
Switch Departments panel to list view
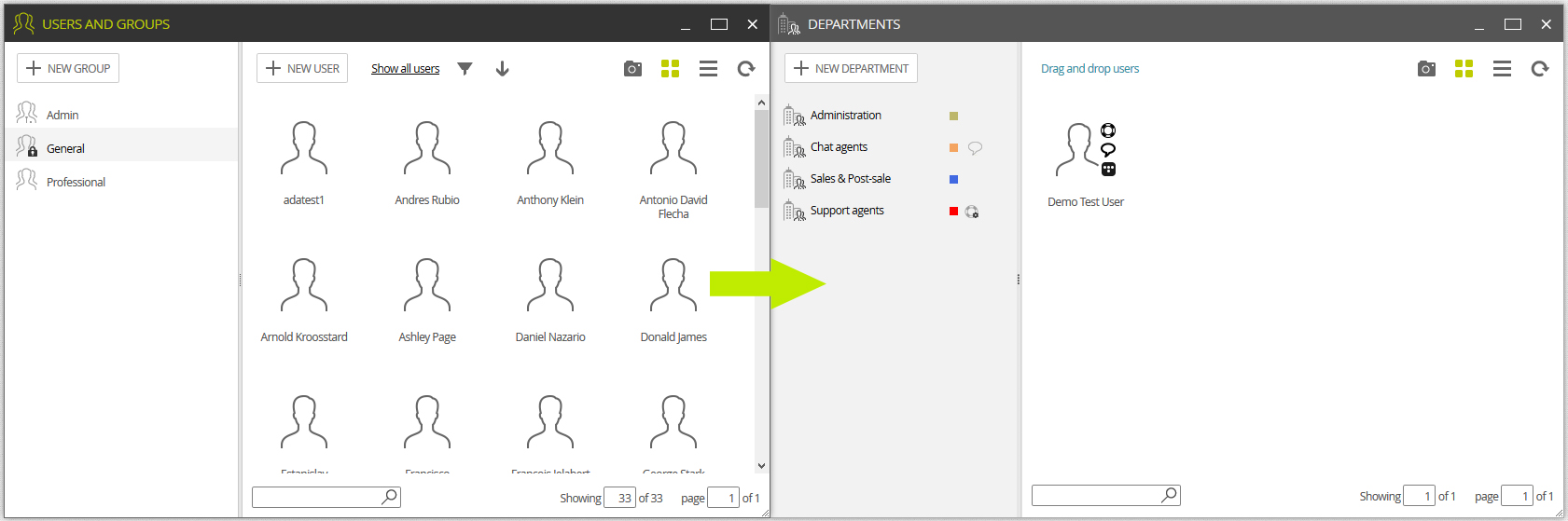coord(1502,68)
